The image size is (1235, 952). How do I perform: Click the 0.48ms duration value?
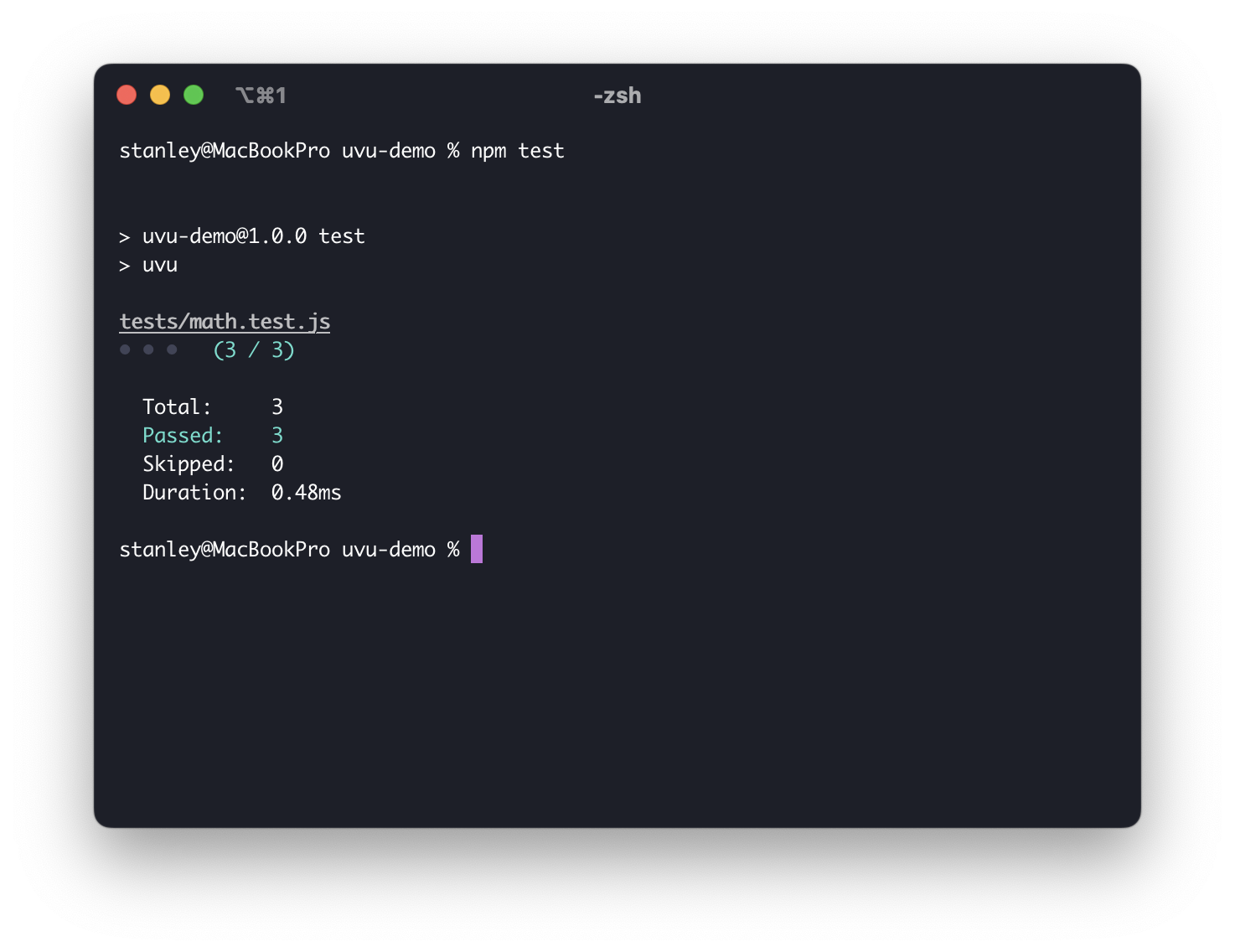tap(306, 493)
